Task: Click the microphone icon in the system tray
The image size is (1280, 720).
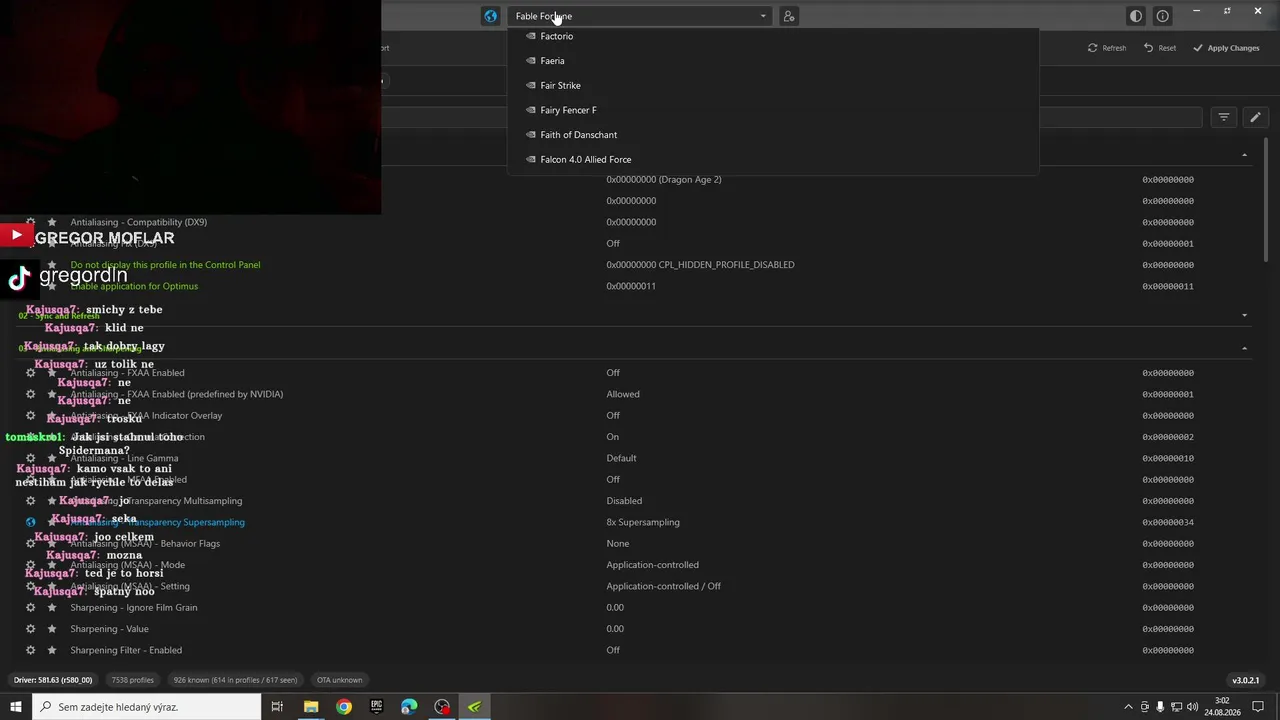Action: pyautogui.click(x=1160, y=707)
